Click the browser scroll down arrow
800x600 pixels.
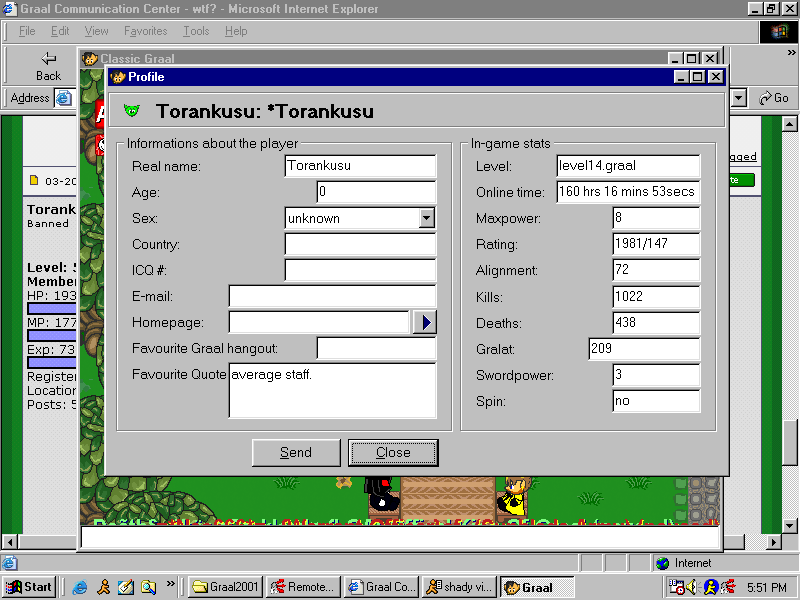pos(789,526)
